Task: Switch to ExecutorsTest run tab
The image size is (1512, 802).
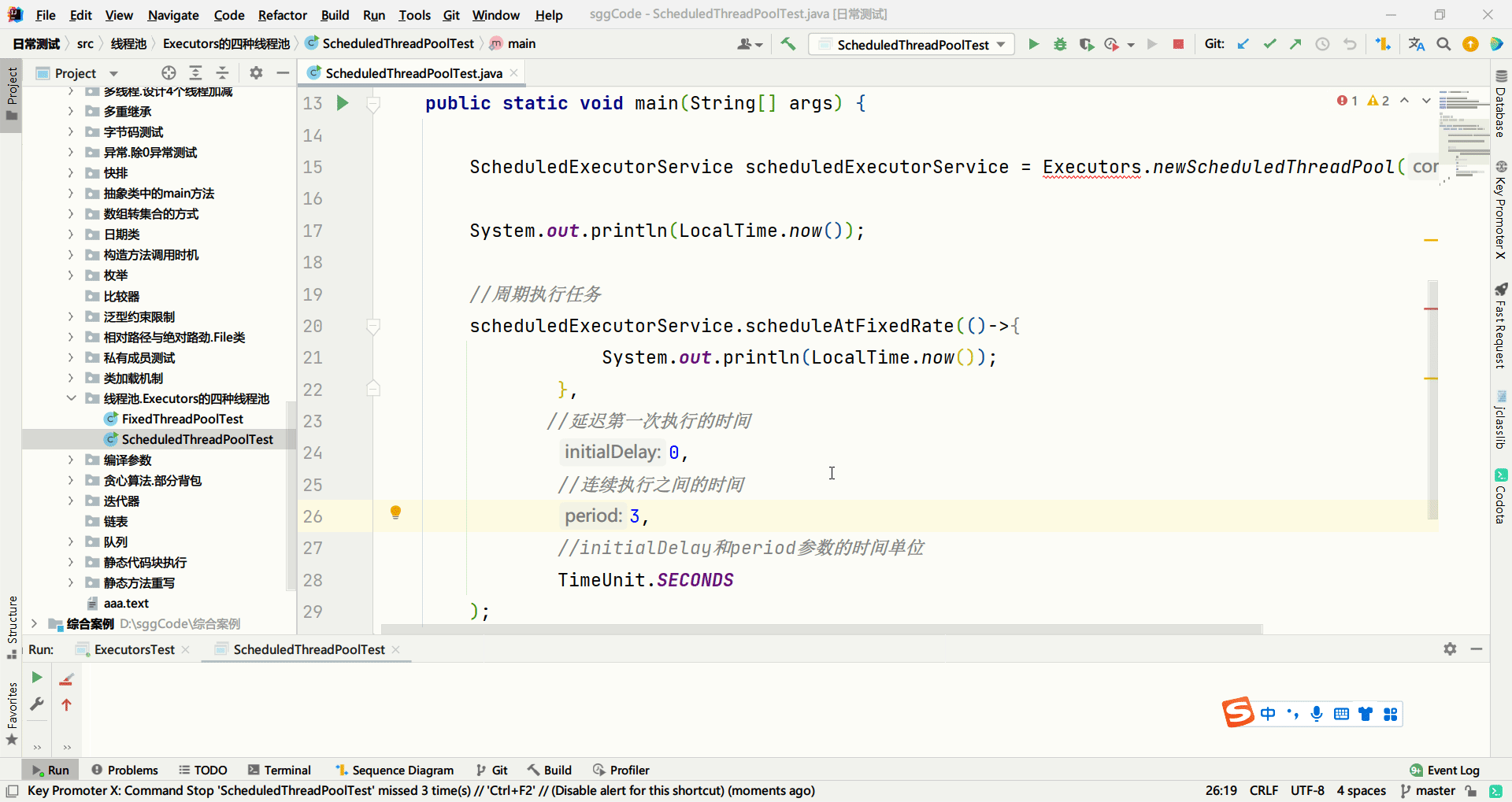Action: (x=134, y=649)
